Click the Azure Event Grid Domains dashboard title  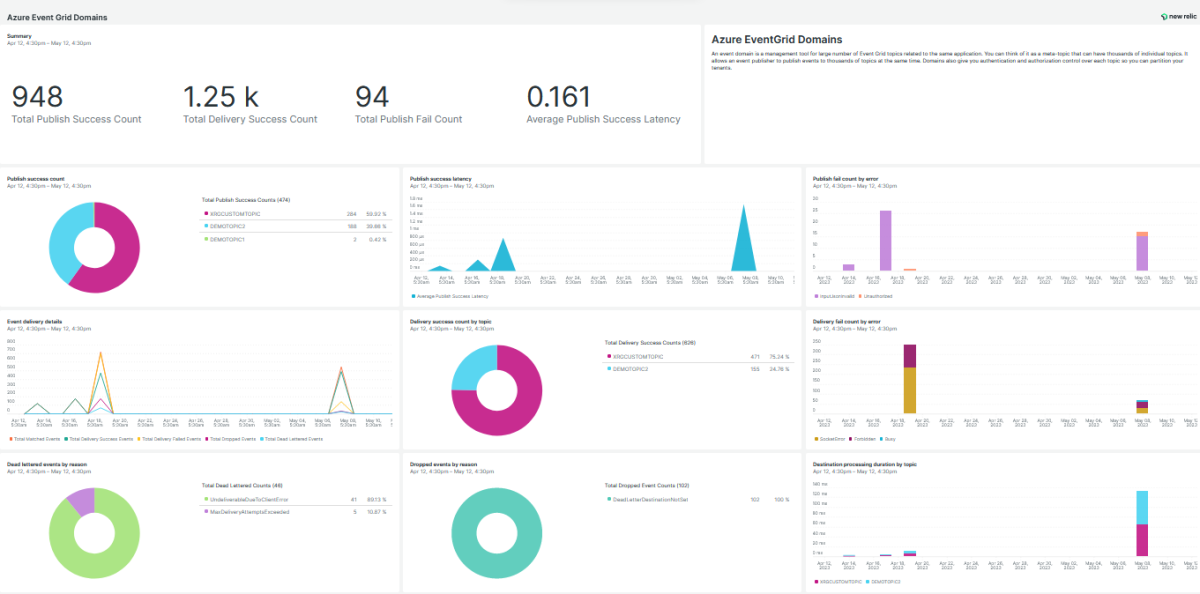click(57, 17)
